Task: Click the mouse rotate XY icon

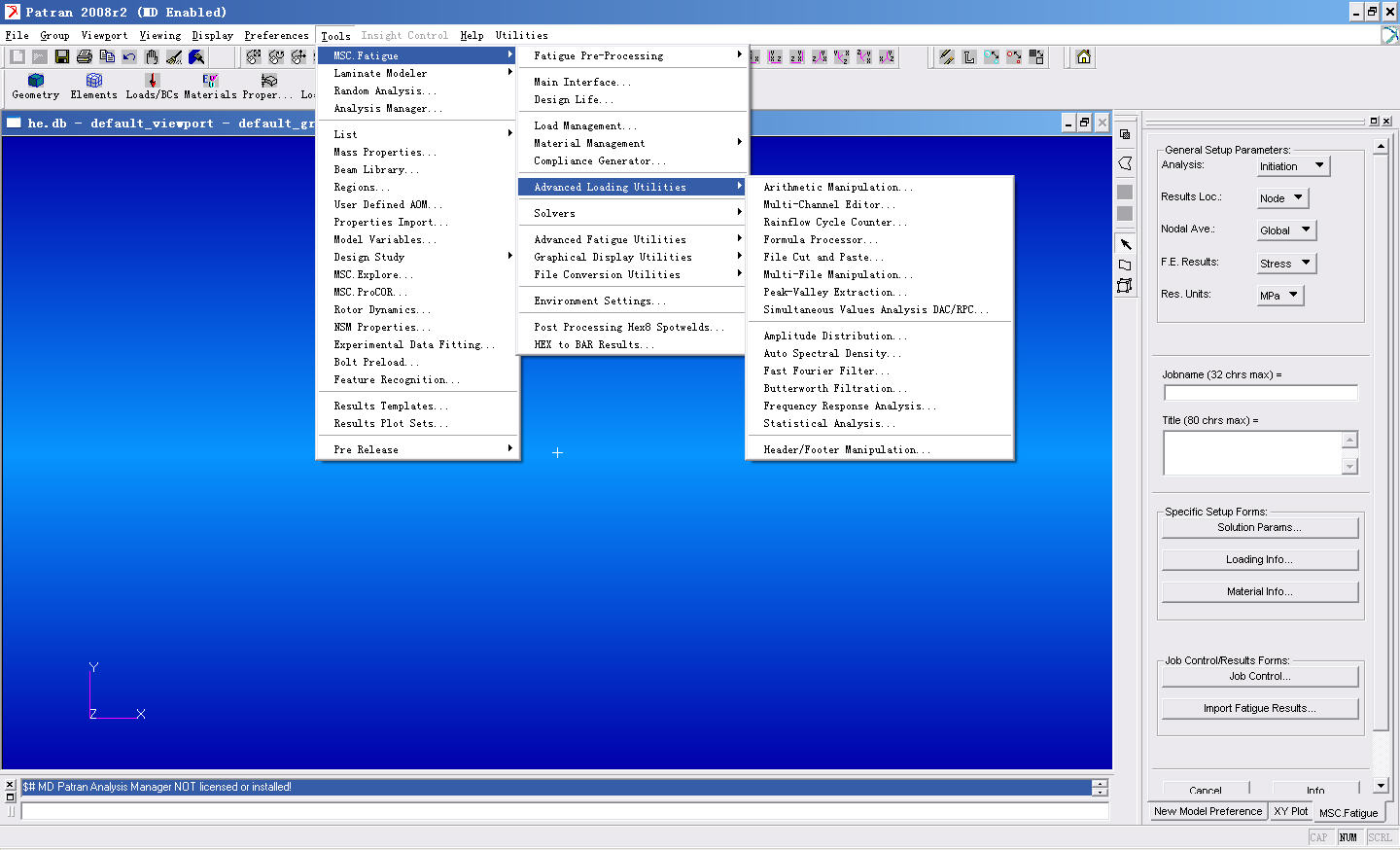Action: 254,57
